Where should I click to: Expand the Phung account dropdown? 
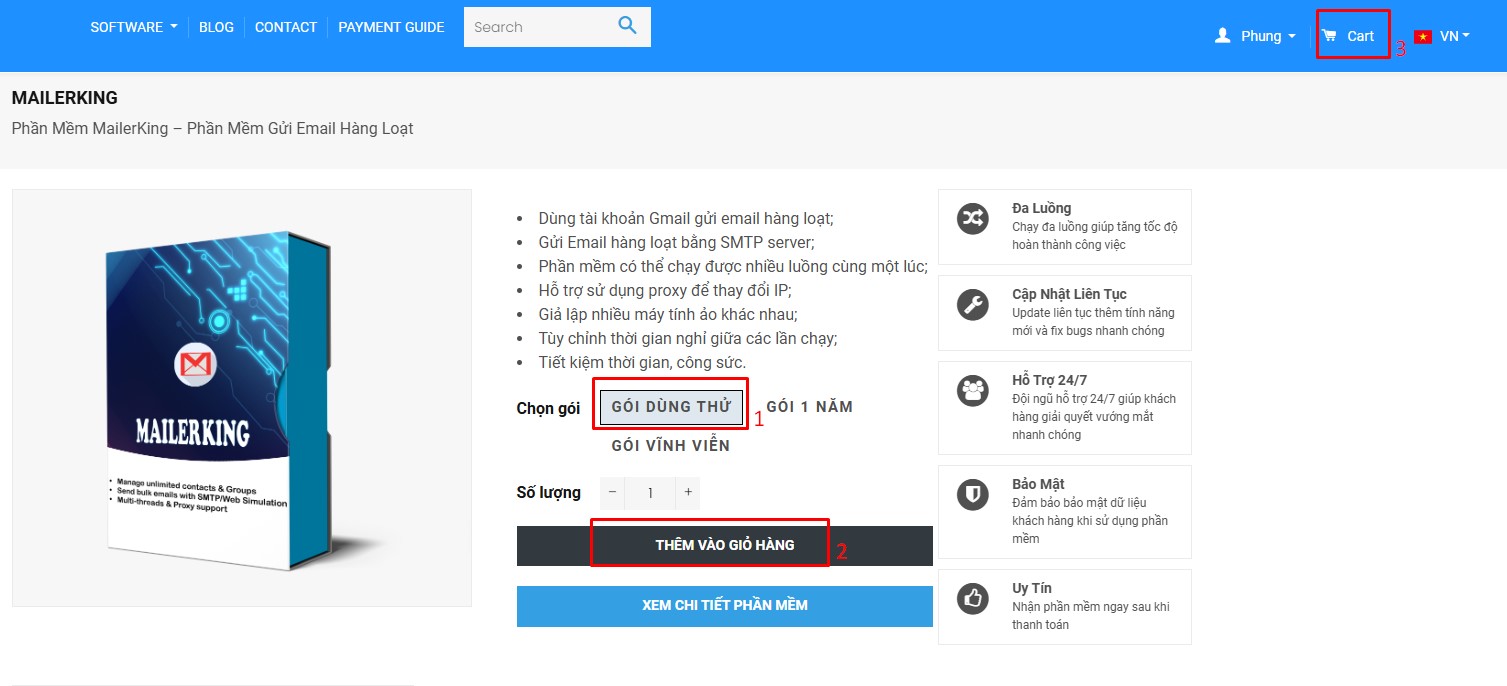1268,36
